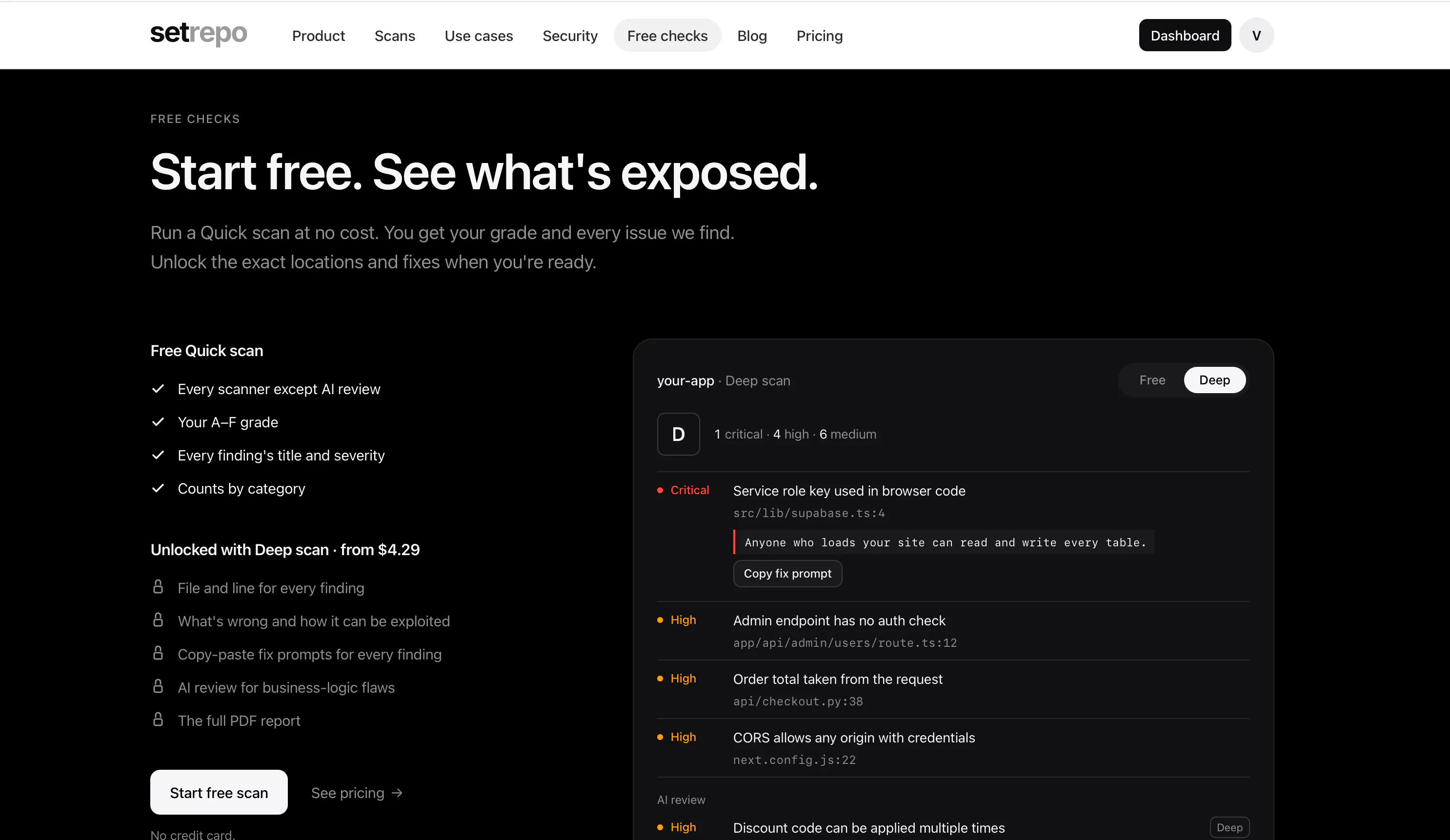Click checkmark beside Every scanner except AI review
This screenshot has height=840, width=1450.
pyautogui.click(x=158, y=389)
